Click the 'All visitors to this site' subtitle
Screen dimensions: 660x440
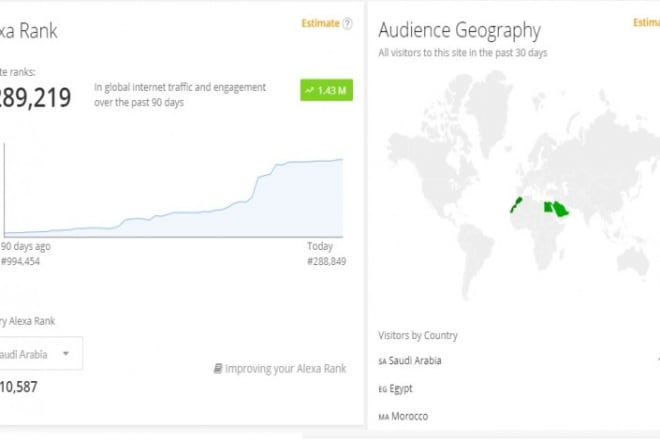[x=463, y=53]
